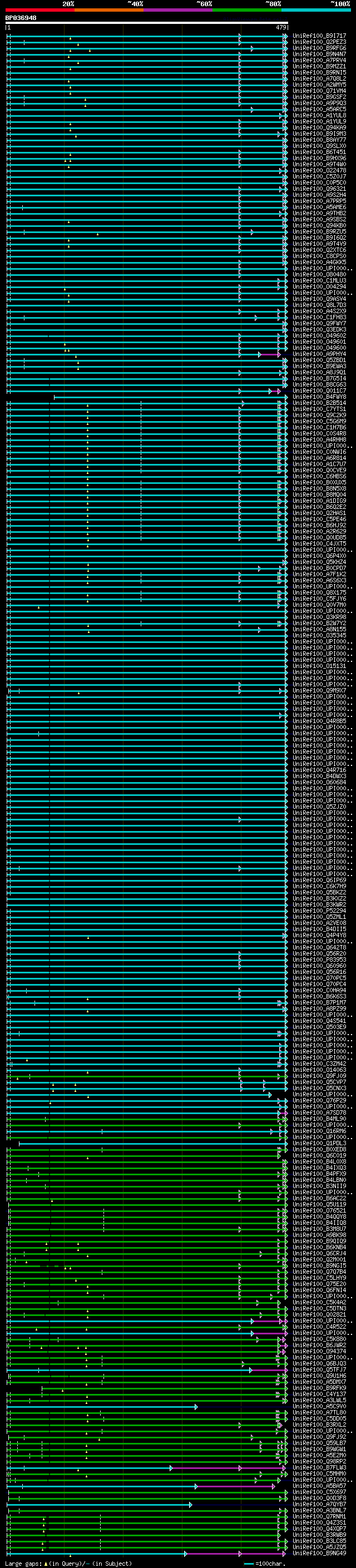The height and width of the screenshot is (1568, 356).
Task: Select the BP036948 query label
Action: pyautogui.click(x=21, y=18)
